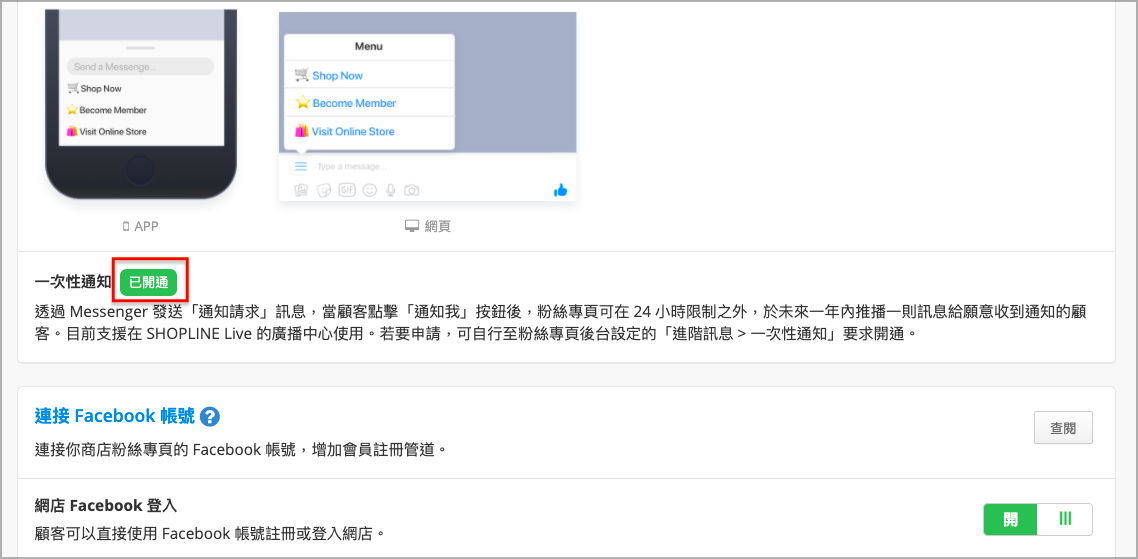Click the 已開通 status badge
Screen dimensions: 1138x559
click(x=149, y=282)
